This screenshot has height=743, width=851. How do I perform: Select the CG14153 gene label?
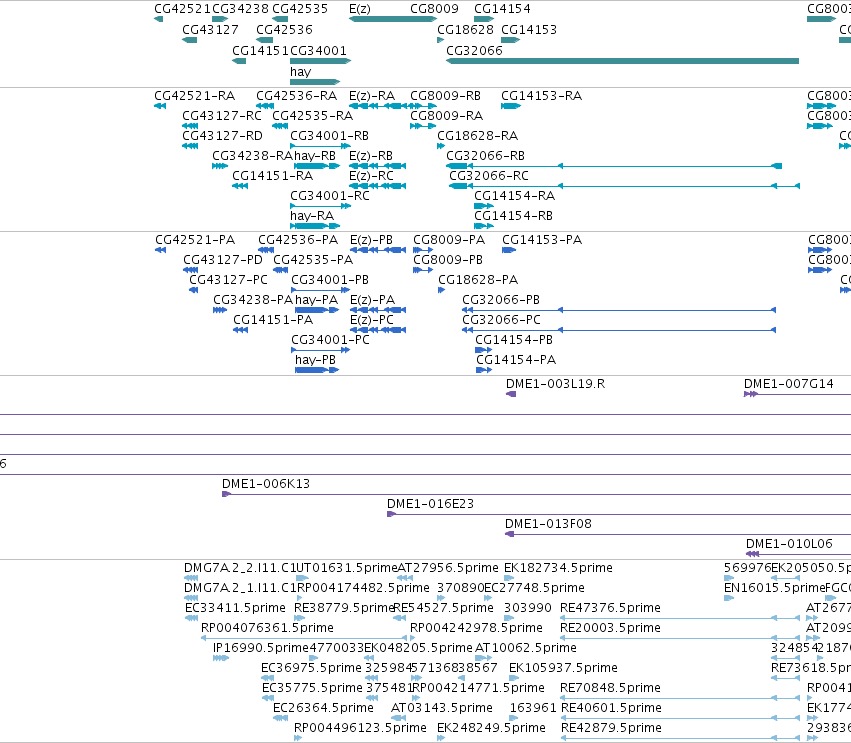click(x=529, y=29)
